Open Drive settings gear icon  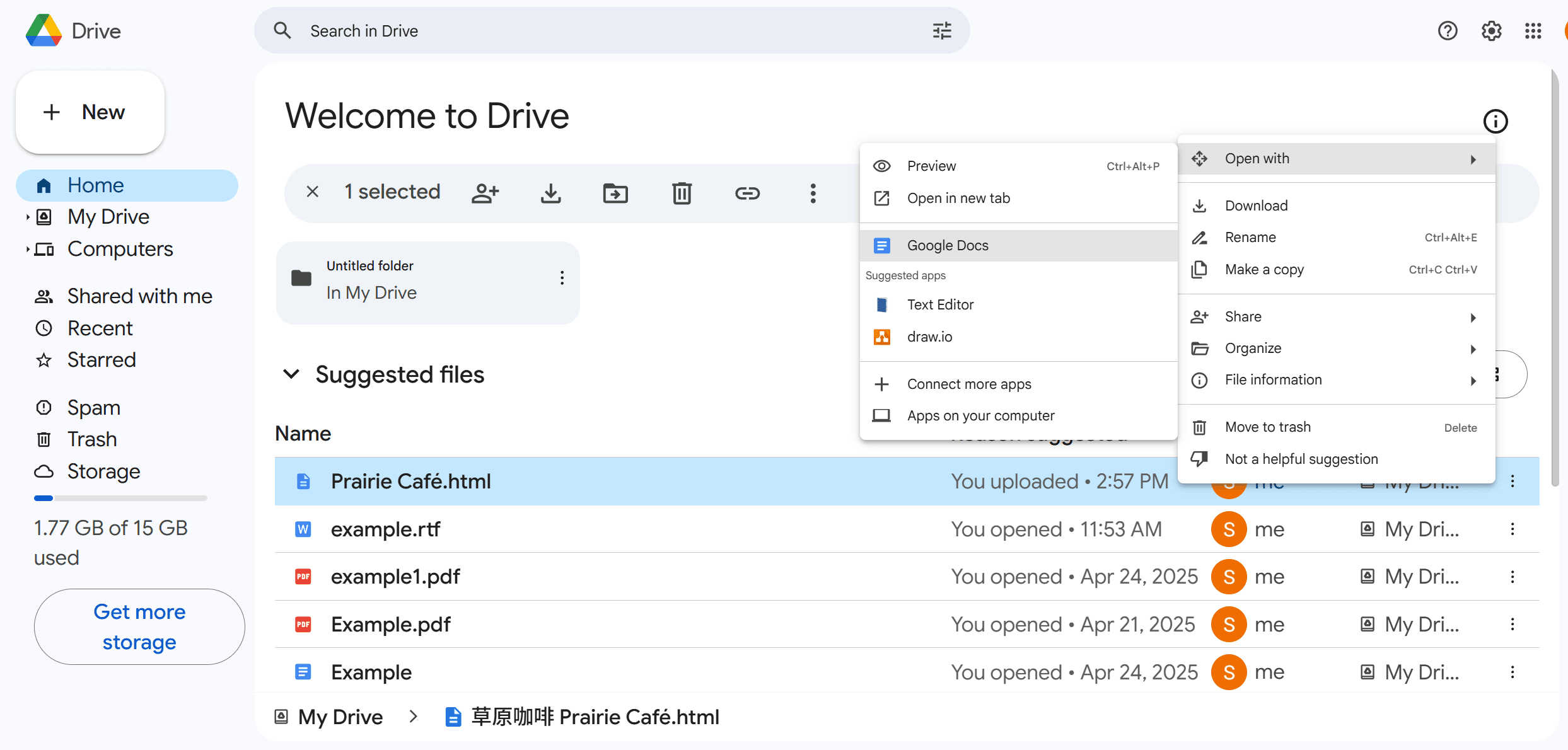pos(1490,30)
